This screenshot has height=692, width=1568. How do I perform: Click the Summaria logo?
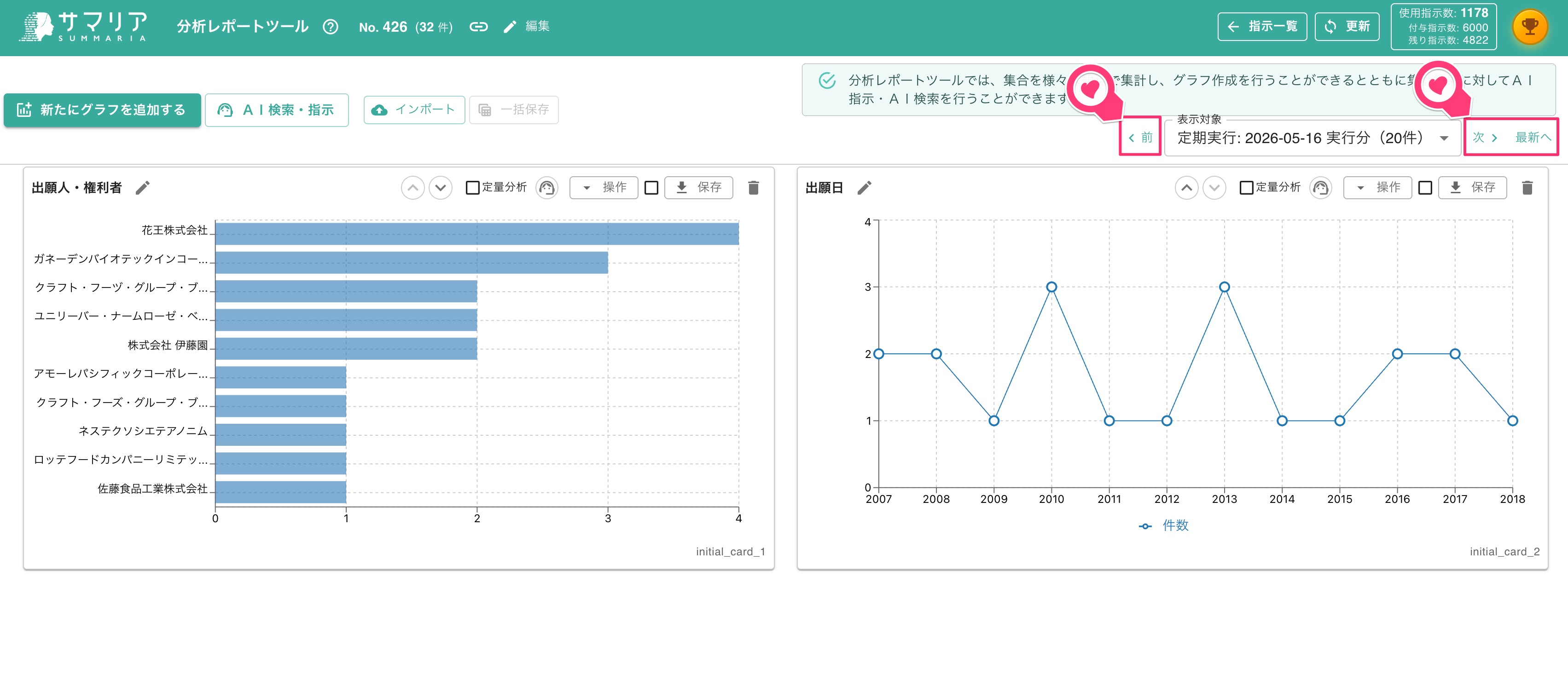(83, 26)
